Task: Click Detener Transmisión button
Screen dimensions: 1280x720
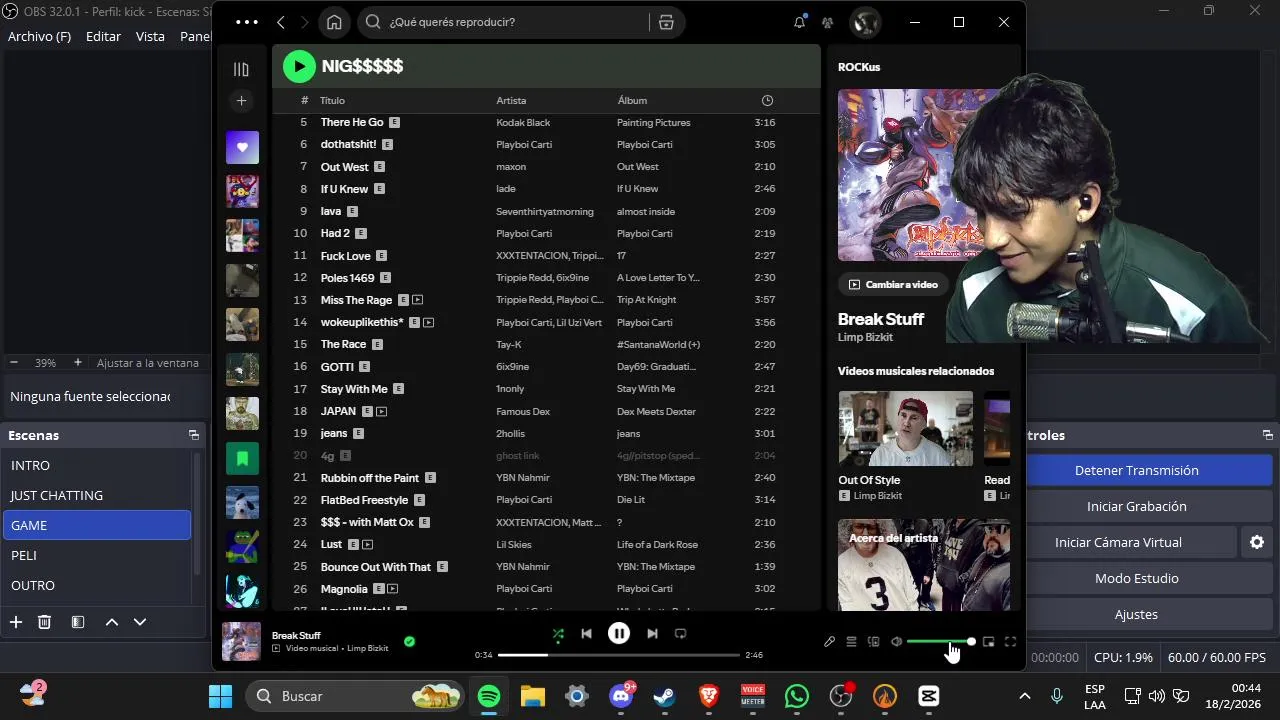Action: pos(1136,470)
